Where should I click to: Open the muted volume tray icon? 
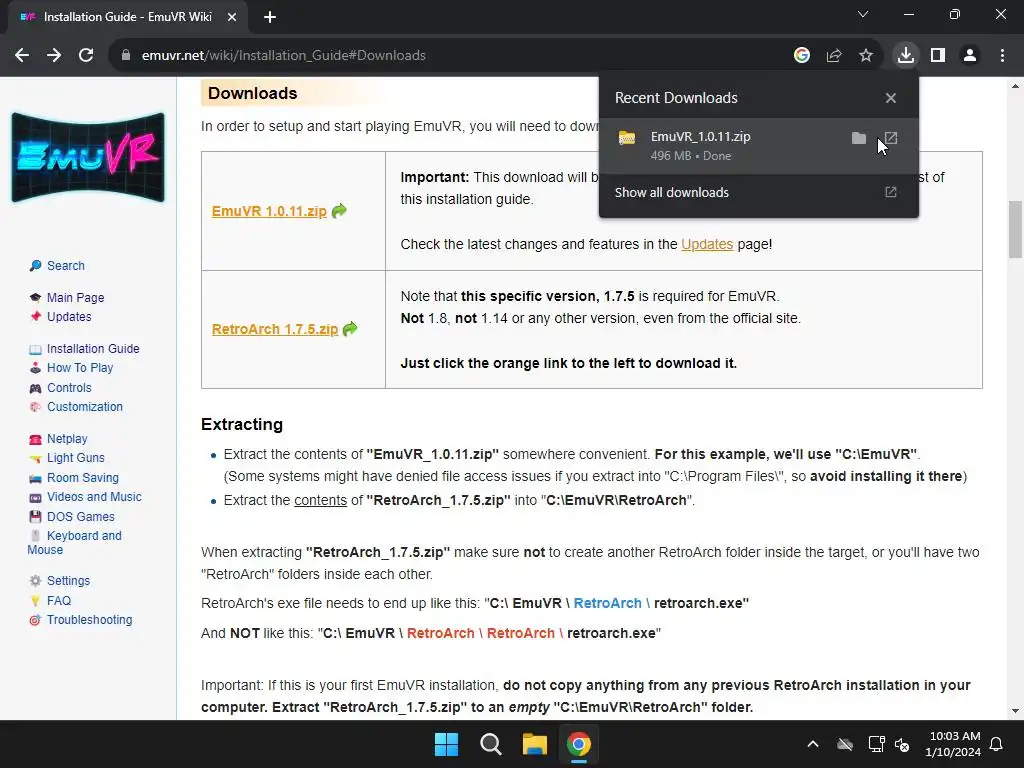click(902, 744)
